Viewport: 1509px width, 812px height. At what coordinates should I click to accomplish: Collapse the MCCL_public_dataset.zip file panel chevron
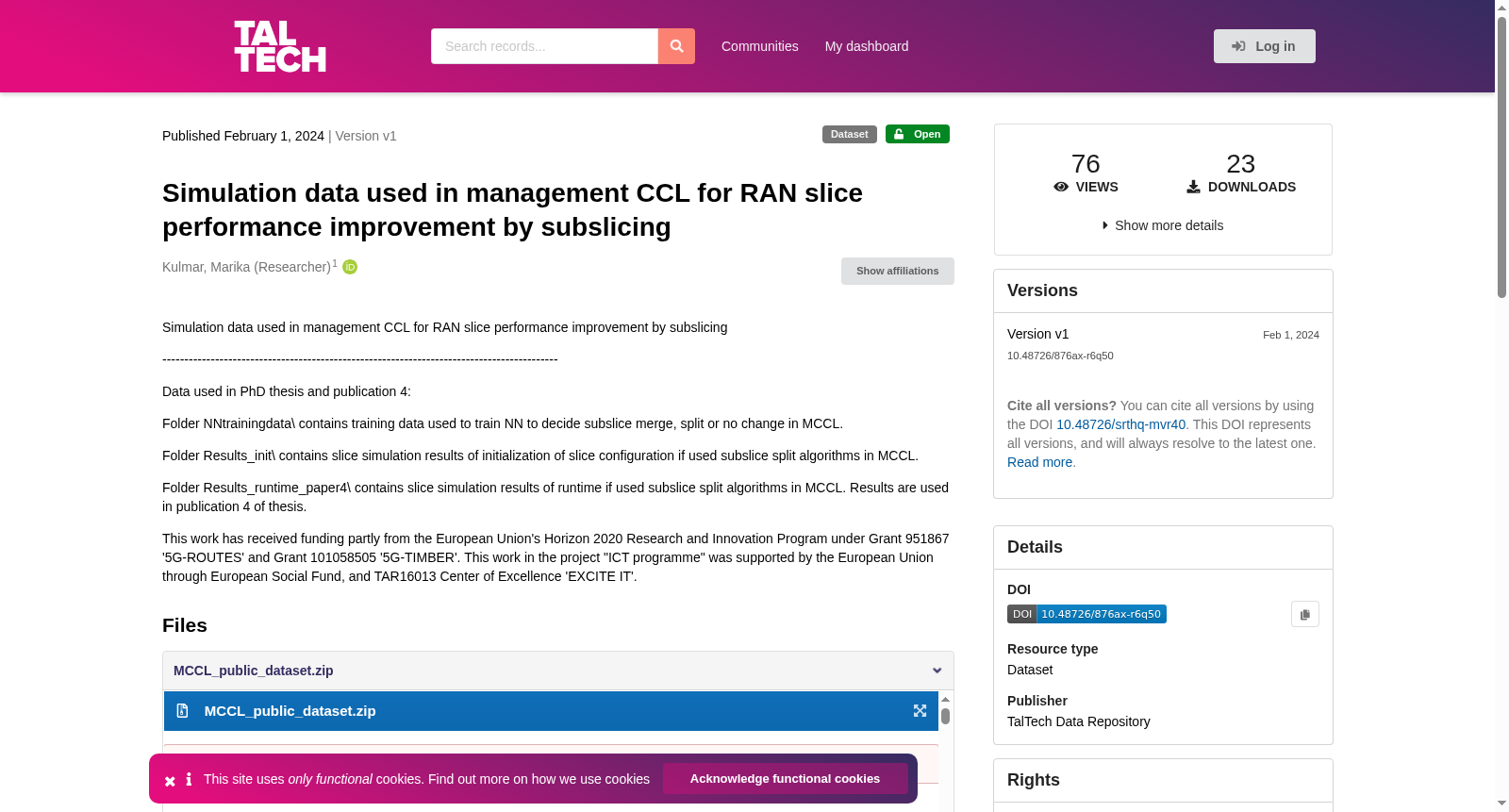[937, 671]
